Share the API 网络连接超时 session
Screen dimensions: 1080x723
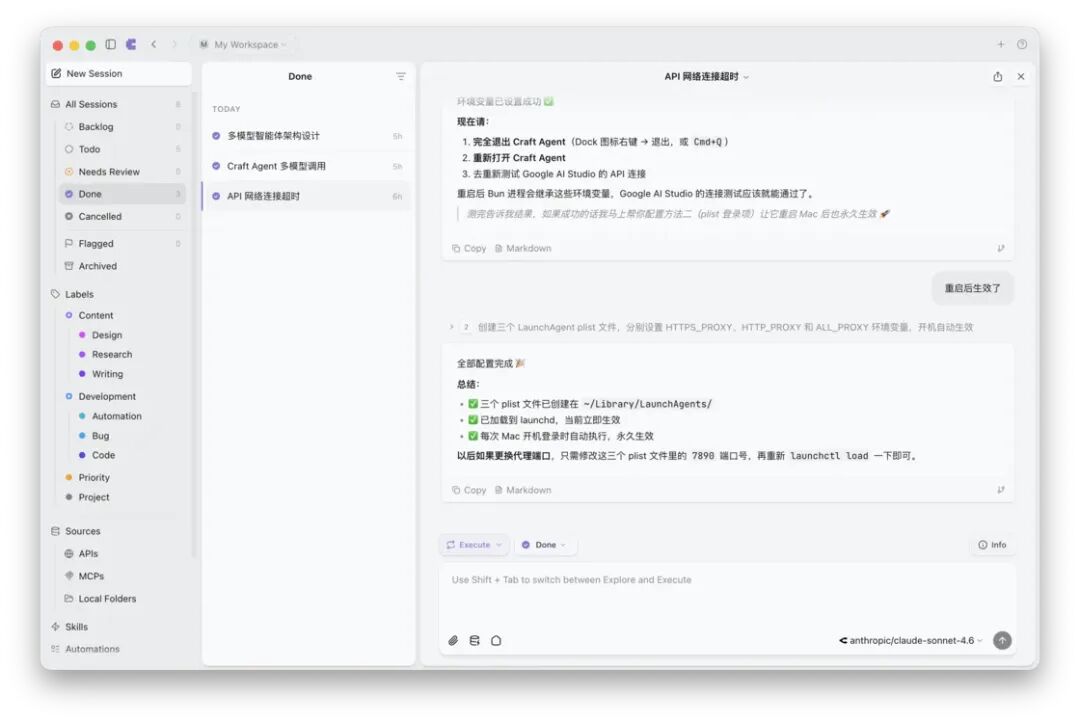pyautogui.click(x=997, y=76)
